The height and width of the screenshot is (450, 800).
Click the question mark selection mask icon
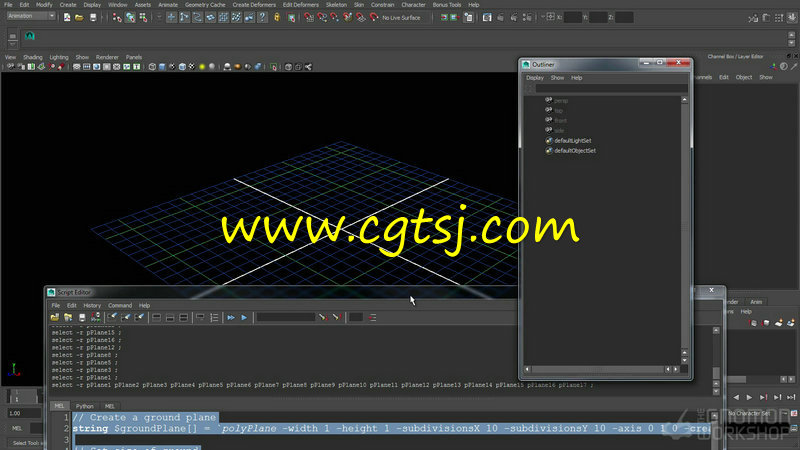262,17
